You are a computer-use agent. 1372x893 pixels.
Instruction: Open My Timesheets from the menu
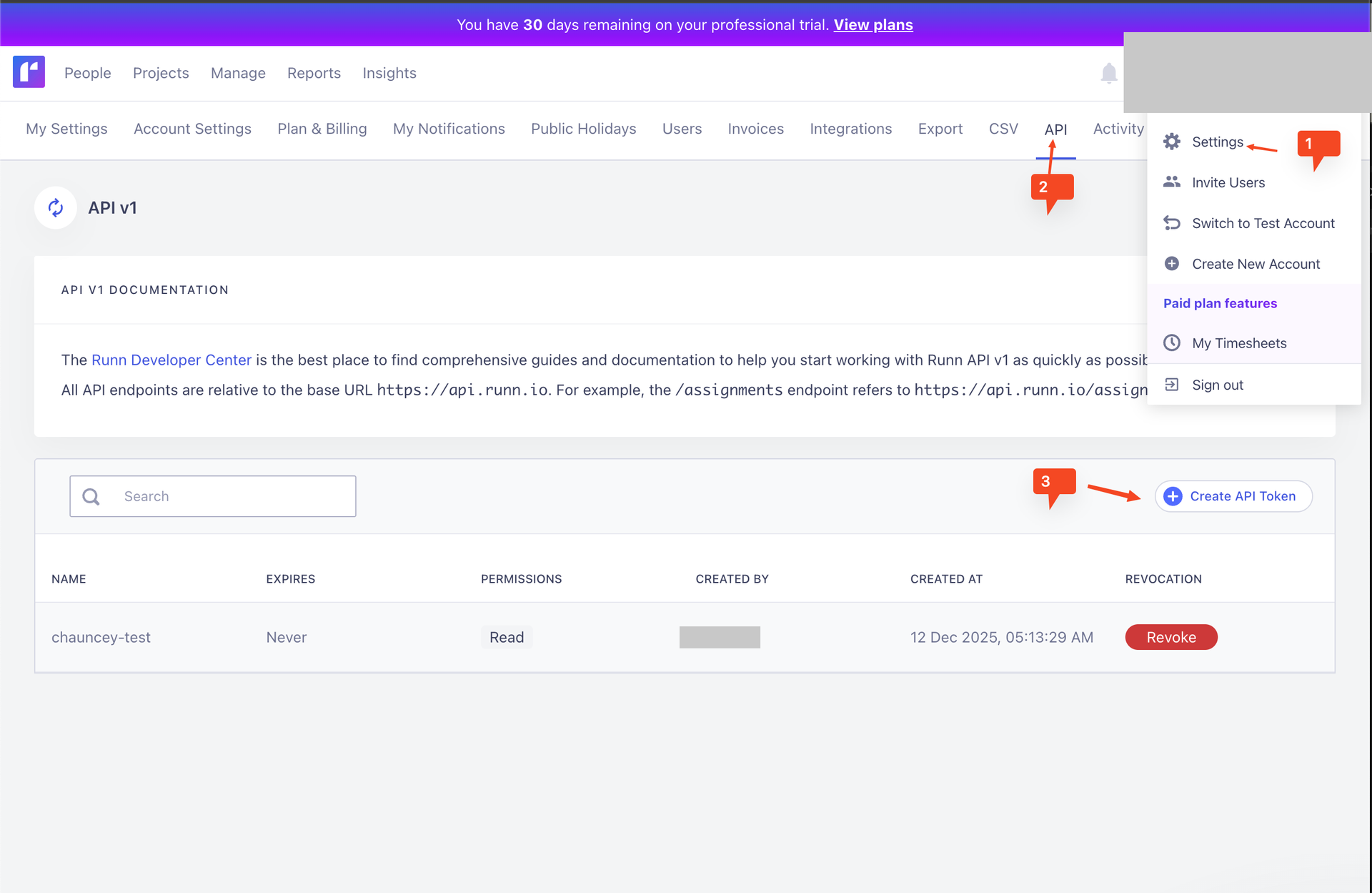click(x=1239, y=343)
